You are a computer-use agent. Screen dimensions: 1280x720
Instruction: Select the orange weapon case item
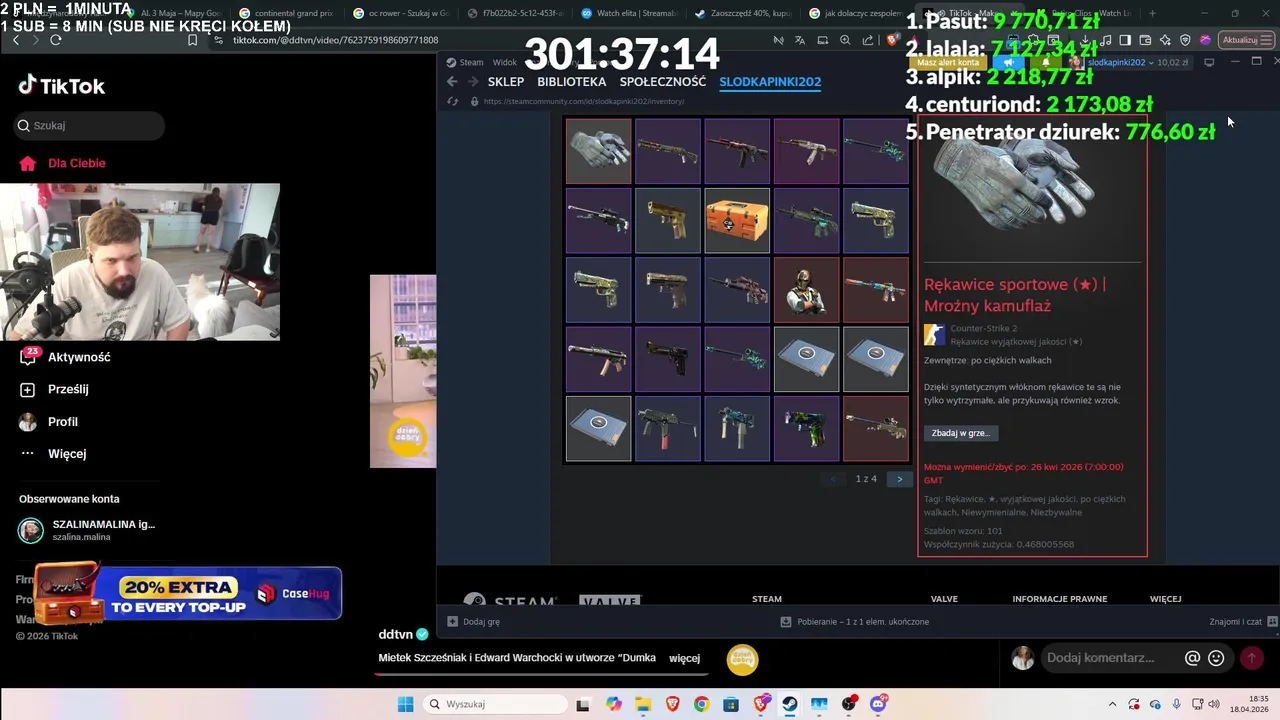tap(737, 221)
